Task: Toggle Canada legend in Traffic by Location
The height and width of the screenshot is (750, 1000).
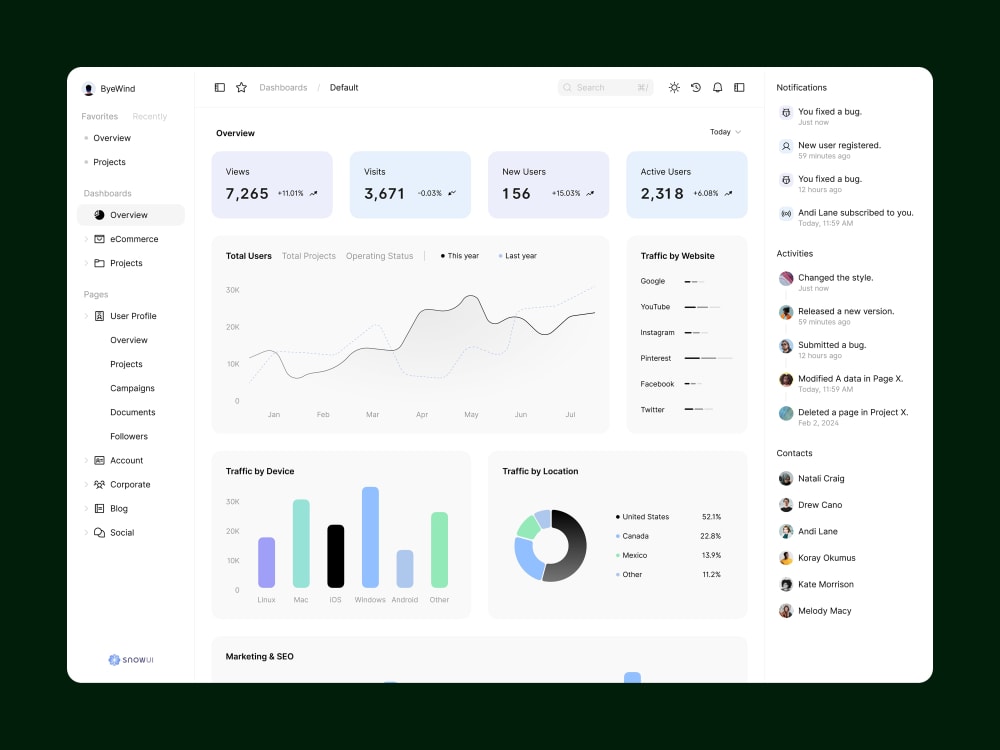Action: coord(632,536)
